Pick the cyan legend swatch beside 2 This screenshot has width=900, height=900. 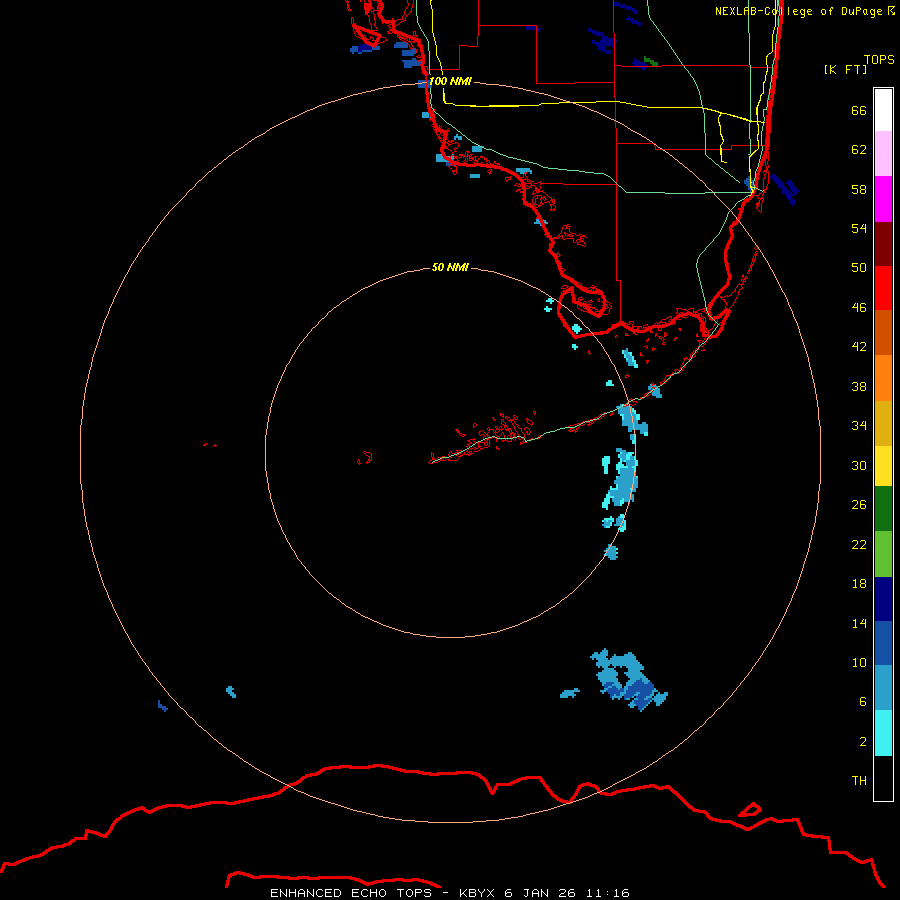(883, 734)
